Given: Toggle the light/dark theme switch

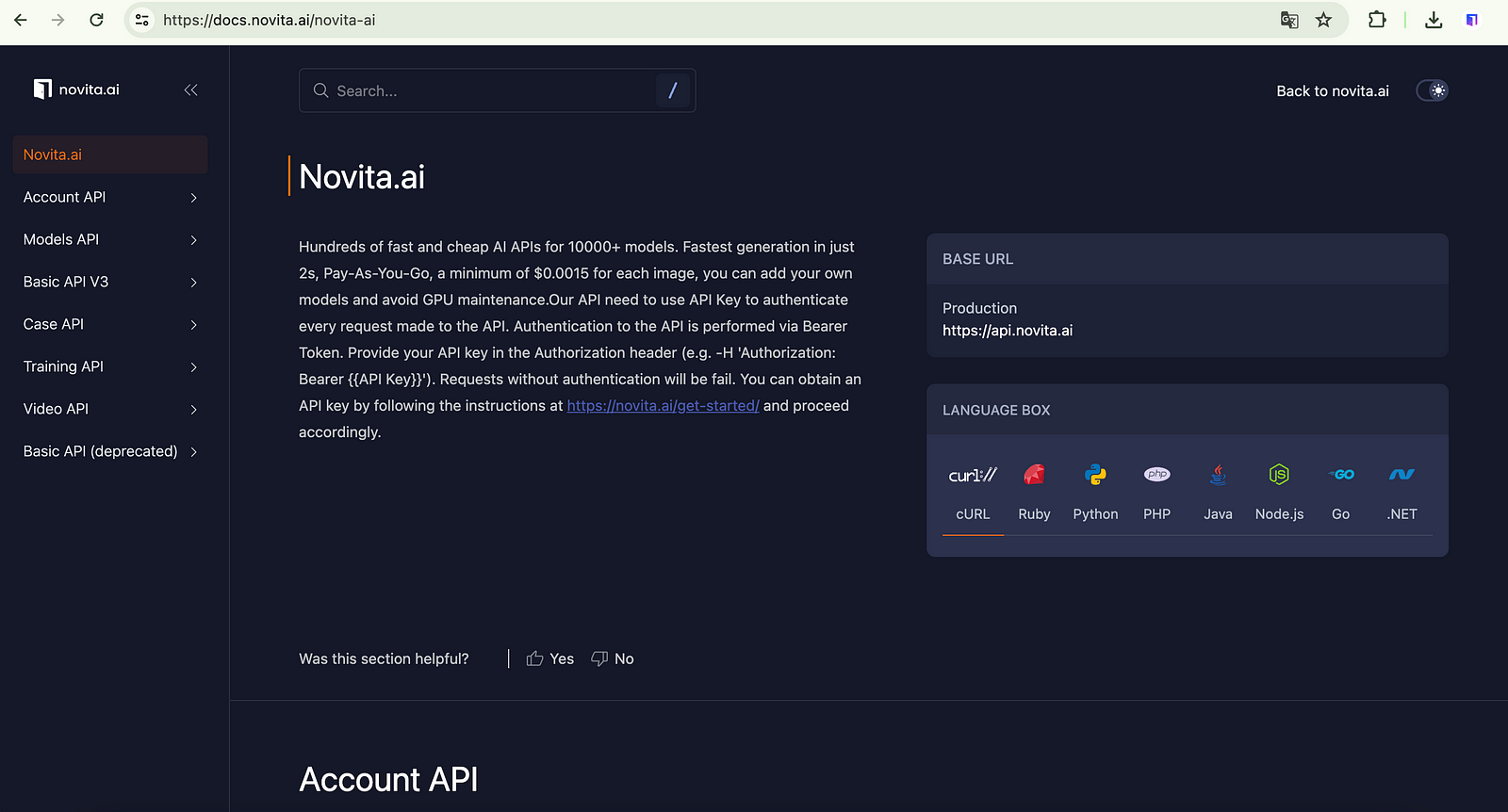Looking at the screenshot, I should tap(1432, 90).
